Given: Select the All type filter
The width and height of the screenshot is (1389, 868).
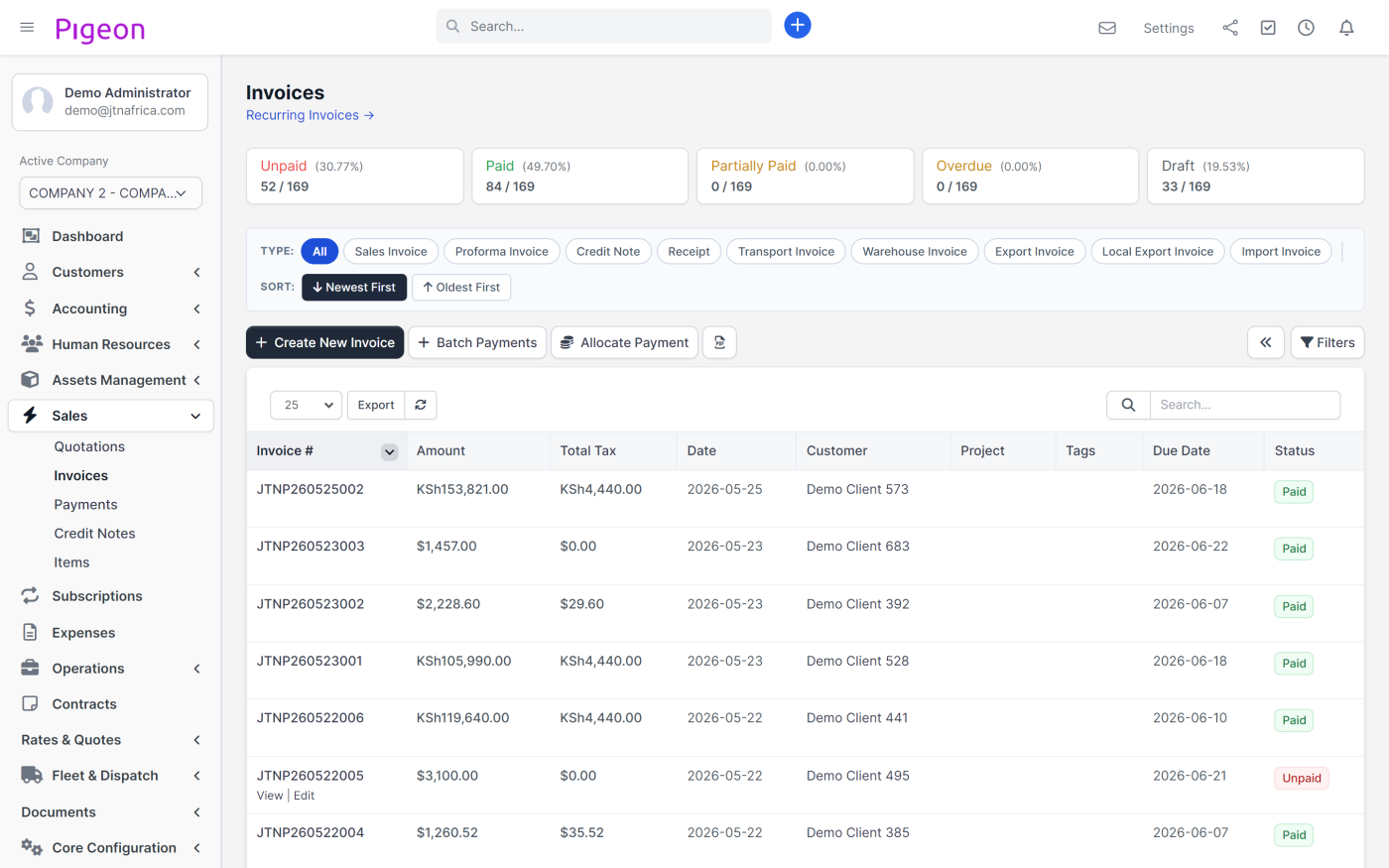Looking at the screenshot, I should click(x=319, y=252).
